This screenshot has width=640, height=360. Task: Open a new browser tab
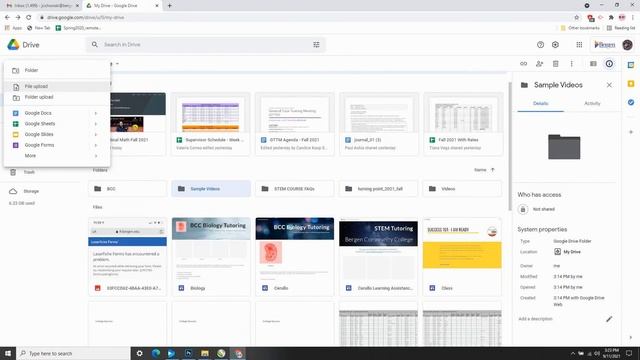pyautogui.click(x=169, y=6)
